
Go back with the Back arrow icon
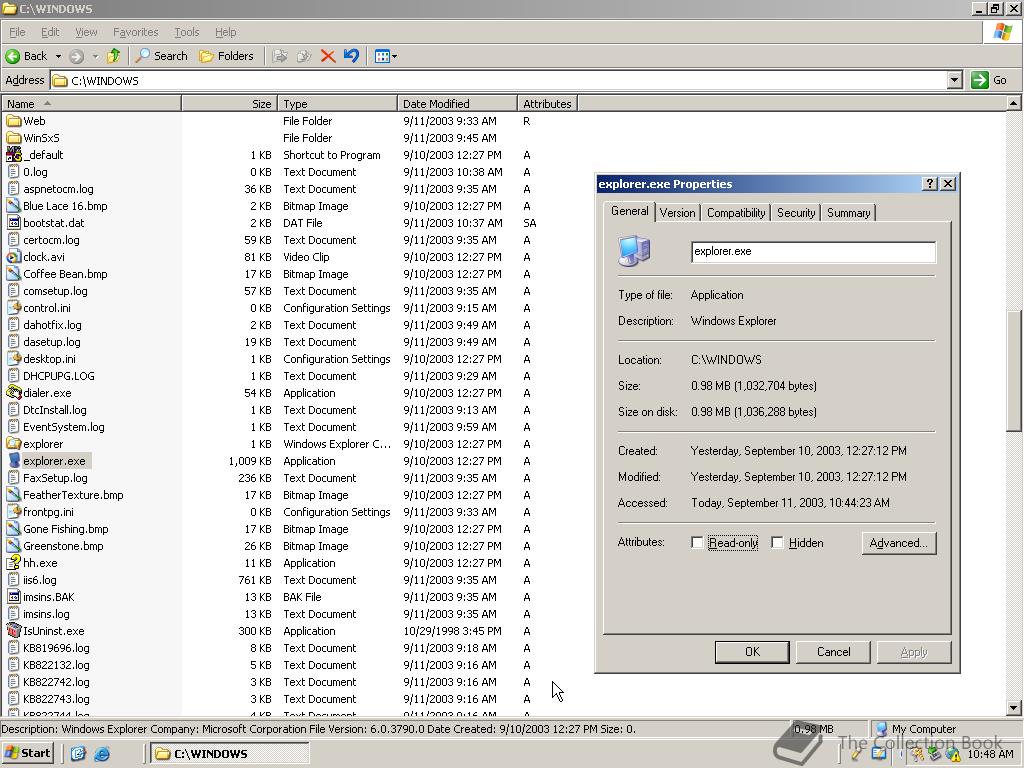point(12,56)
